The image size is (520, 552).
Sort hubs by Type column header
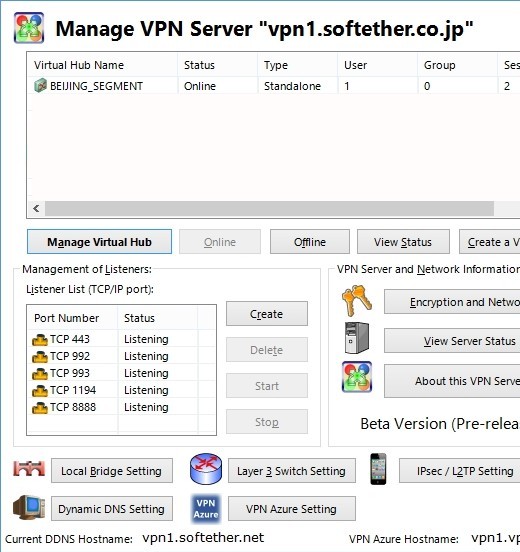[x=297, y=65]
